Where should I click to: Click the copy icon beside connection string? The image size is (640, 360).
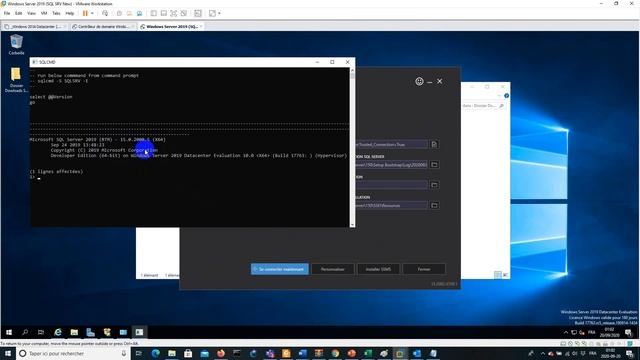click(x=434, y=144)
